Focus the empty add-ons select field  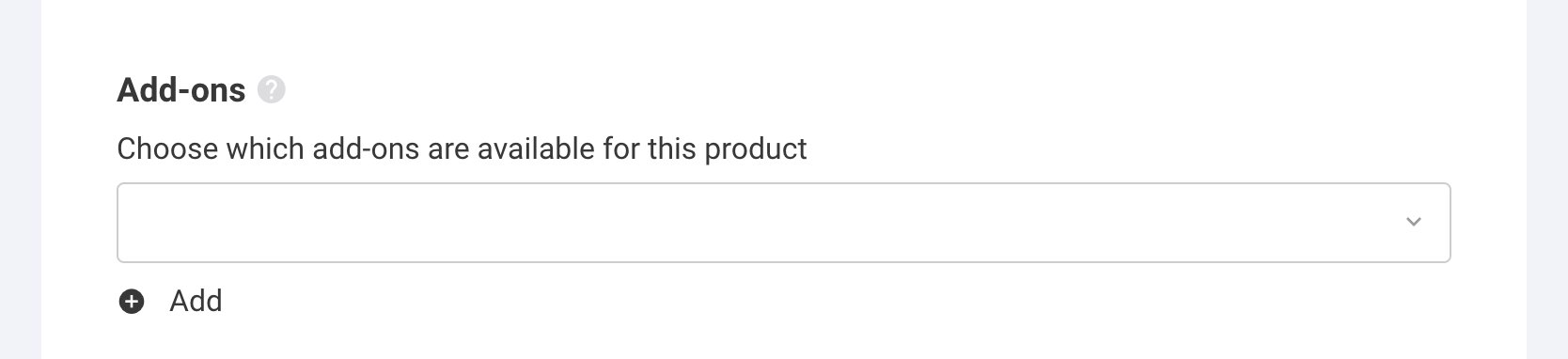click(x=783, y=223)
